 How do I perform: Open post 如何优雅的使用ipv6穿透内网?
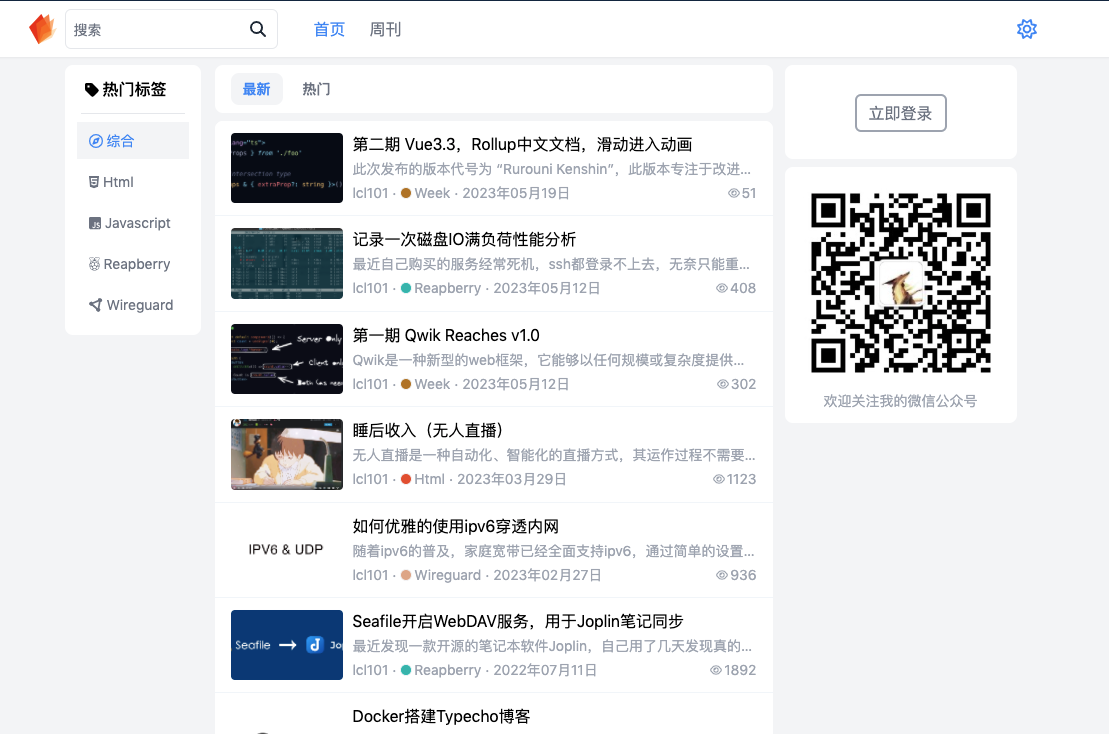pos(455,526)
